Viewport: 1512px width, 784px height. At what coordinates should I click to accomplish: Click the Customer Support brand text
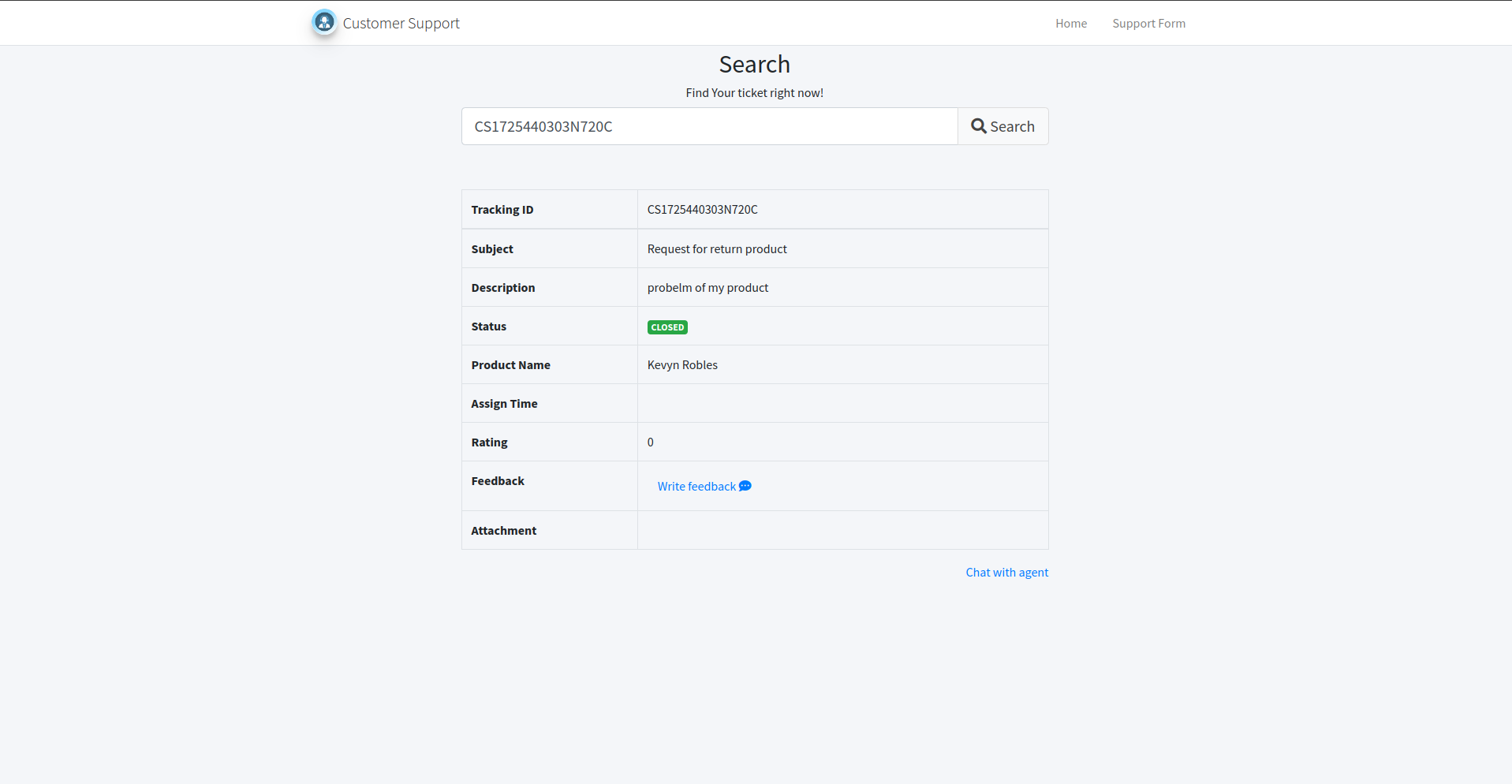click(401, 24)
